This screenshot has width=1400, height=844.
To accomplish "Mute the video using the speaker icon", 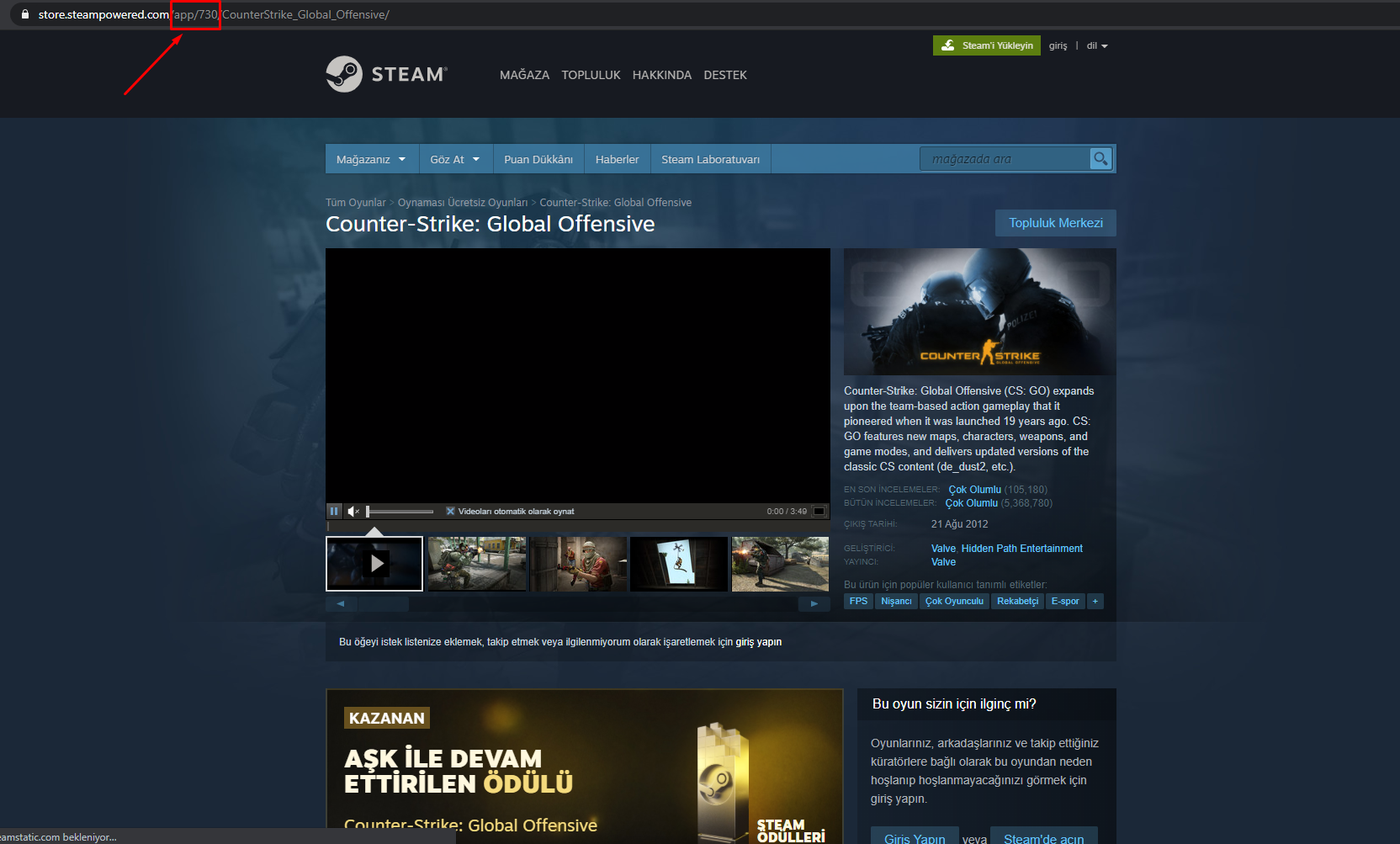I will (353, 511).
